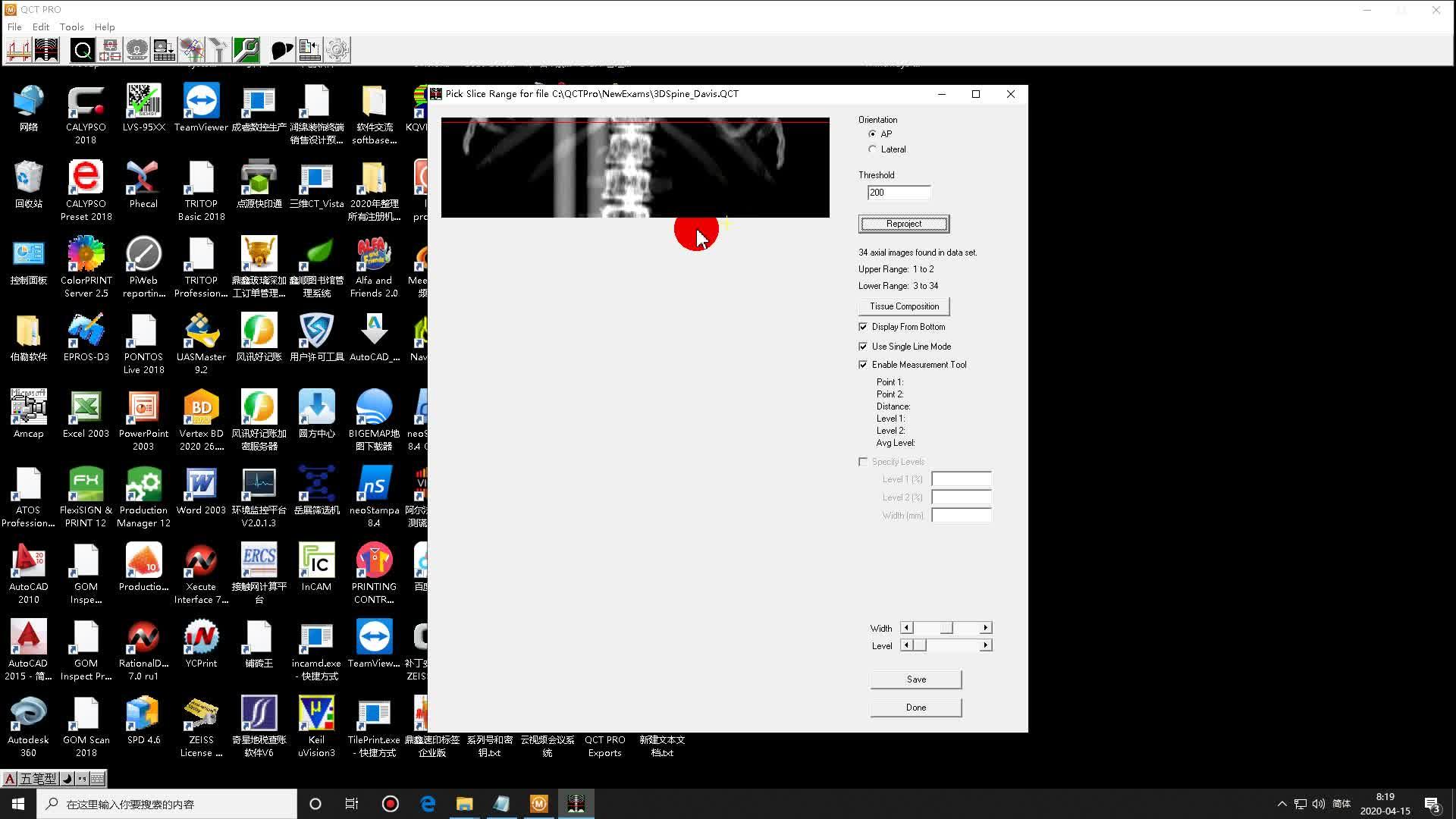
Task: Click the Width slider thumb
Action: [946, 628]
